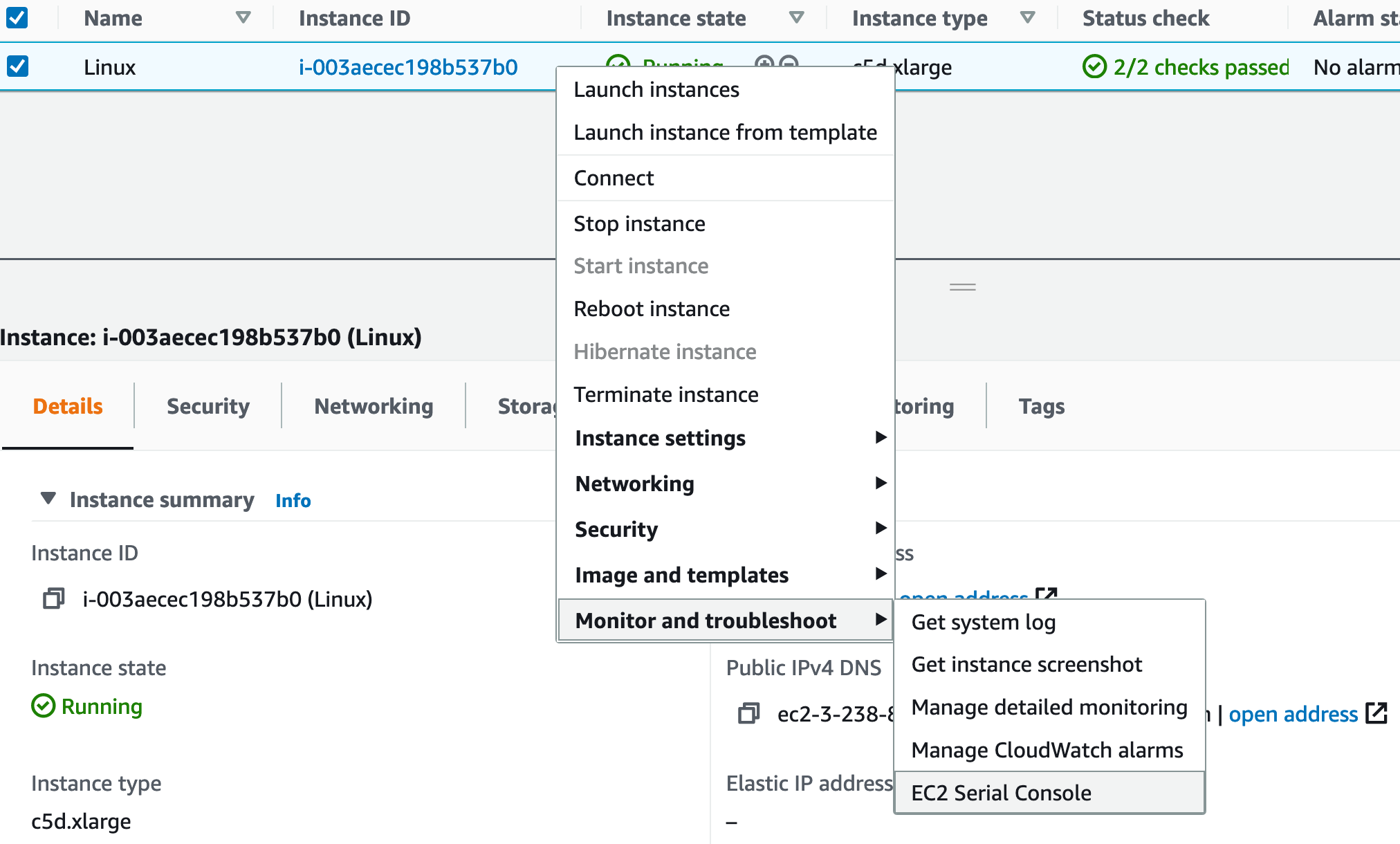Click the panel resize handle divider

962,286
